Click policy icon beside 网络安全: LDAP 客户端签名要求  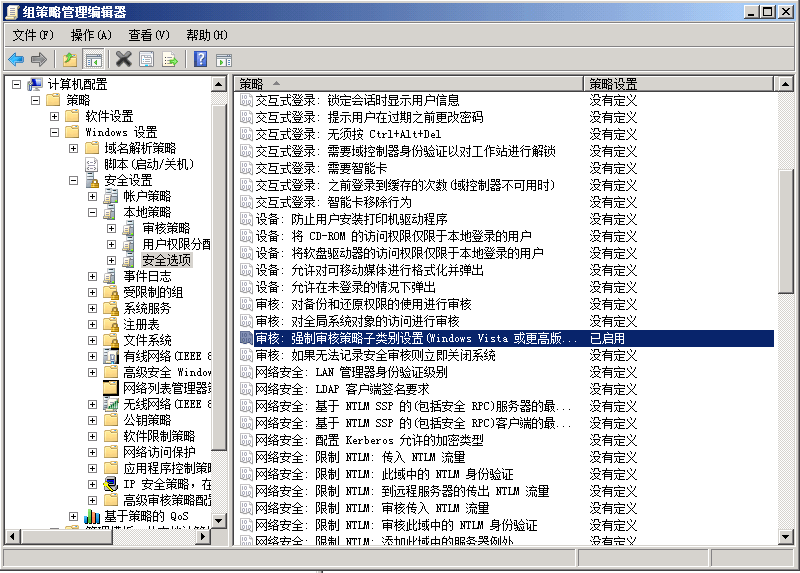pos(246,389)
